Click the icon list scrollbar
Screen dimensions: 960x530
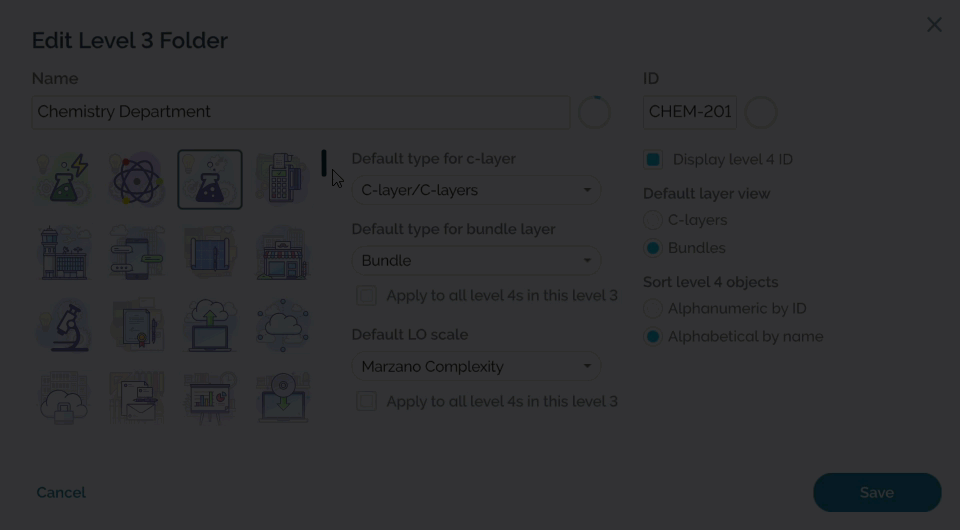point(324,163)
